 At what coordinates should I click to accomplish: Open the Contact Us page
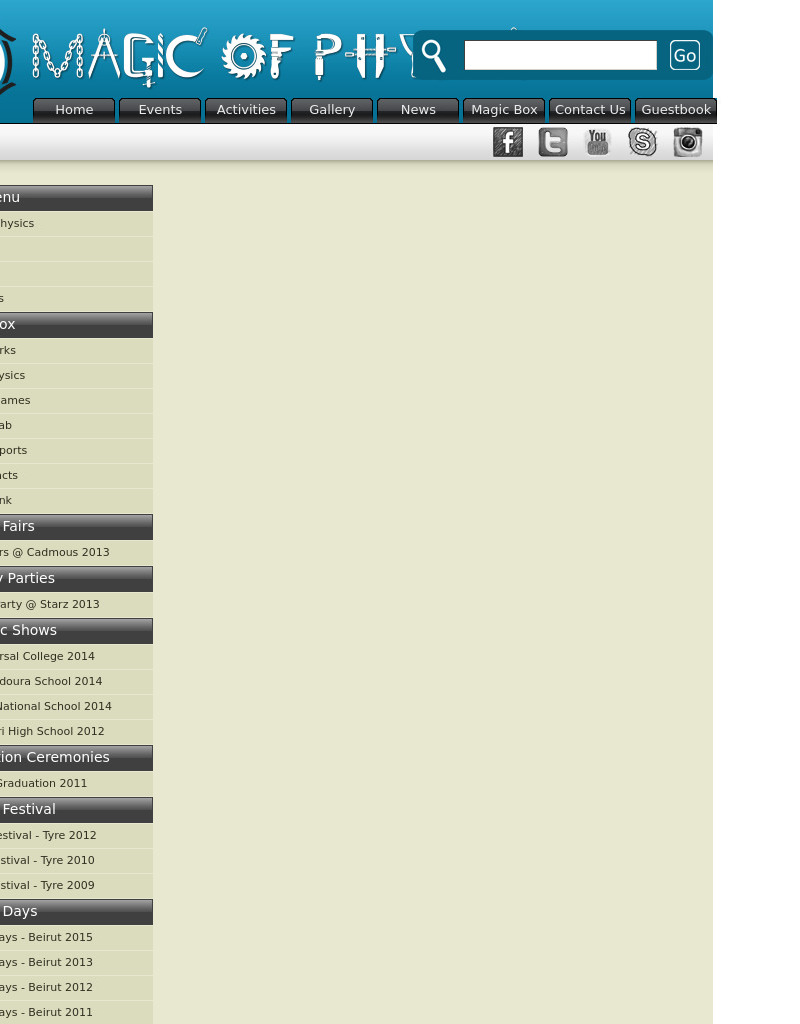pyautogui.click(x=590, y=110)
